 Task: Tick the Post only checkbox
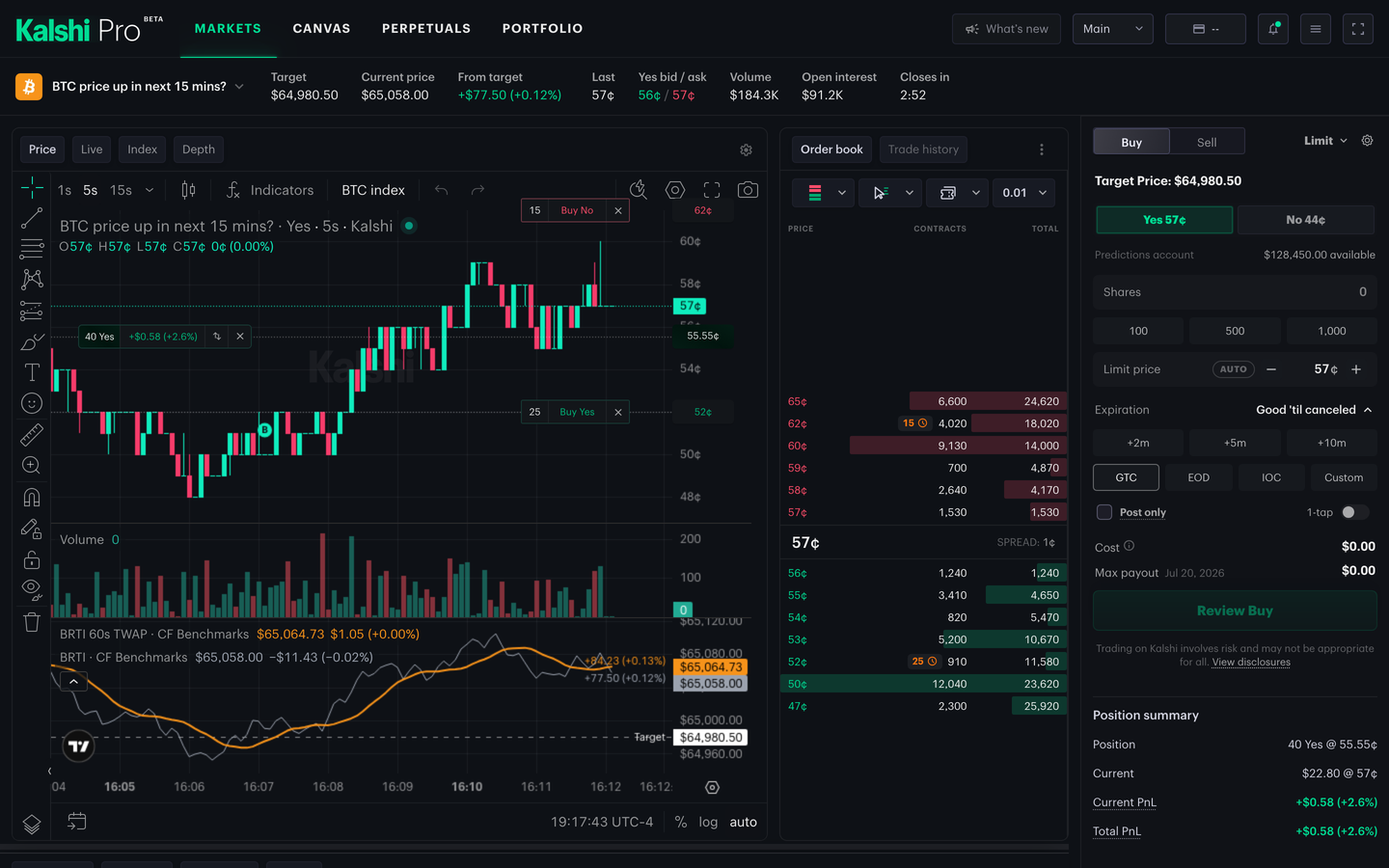(1104, 512)
